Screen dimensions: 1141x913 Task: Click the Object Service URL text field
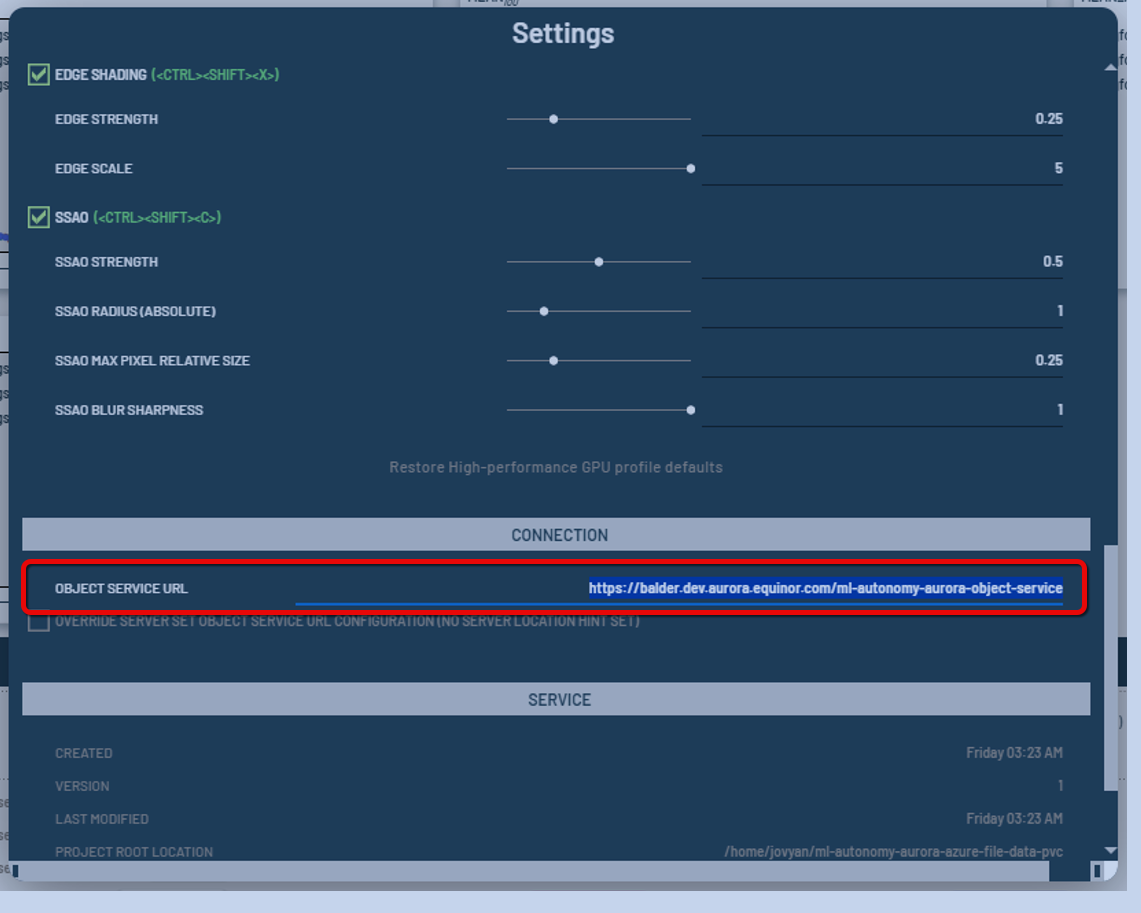[680, 589]
